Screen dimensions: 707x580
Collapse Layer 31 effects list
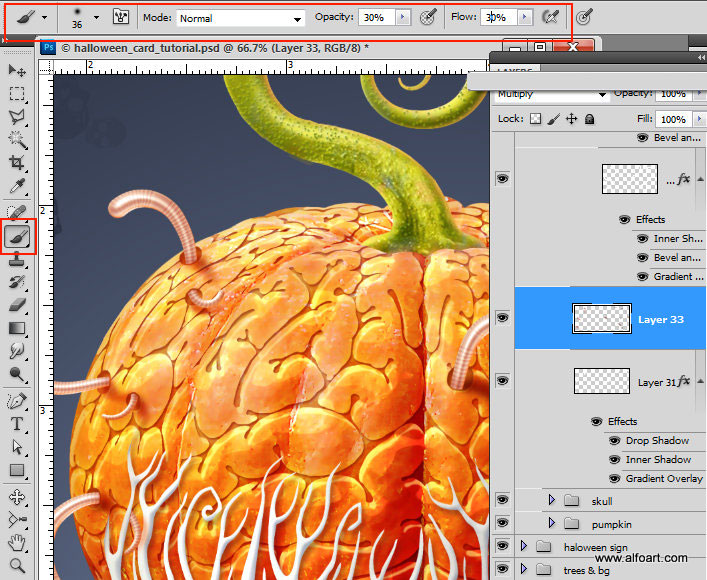pos(700,381)
